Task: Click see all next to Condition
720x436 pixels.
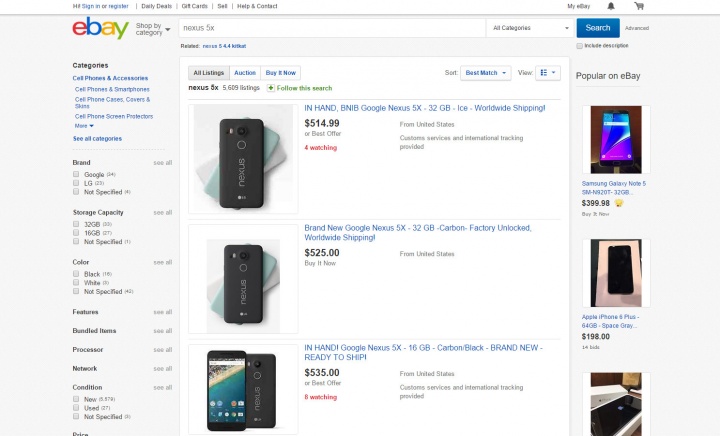Action: pyautogui.click(x=163, y=387)
